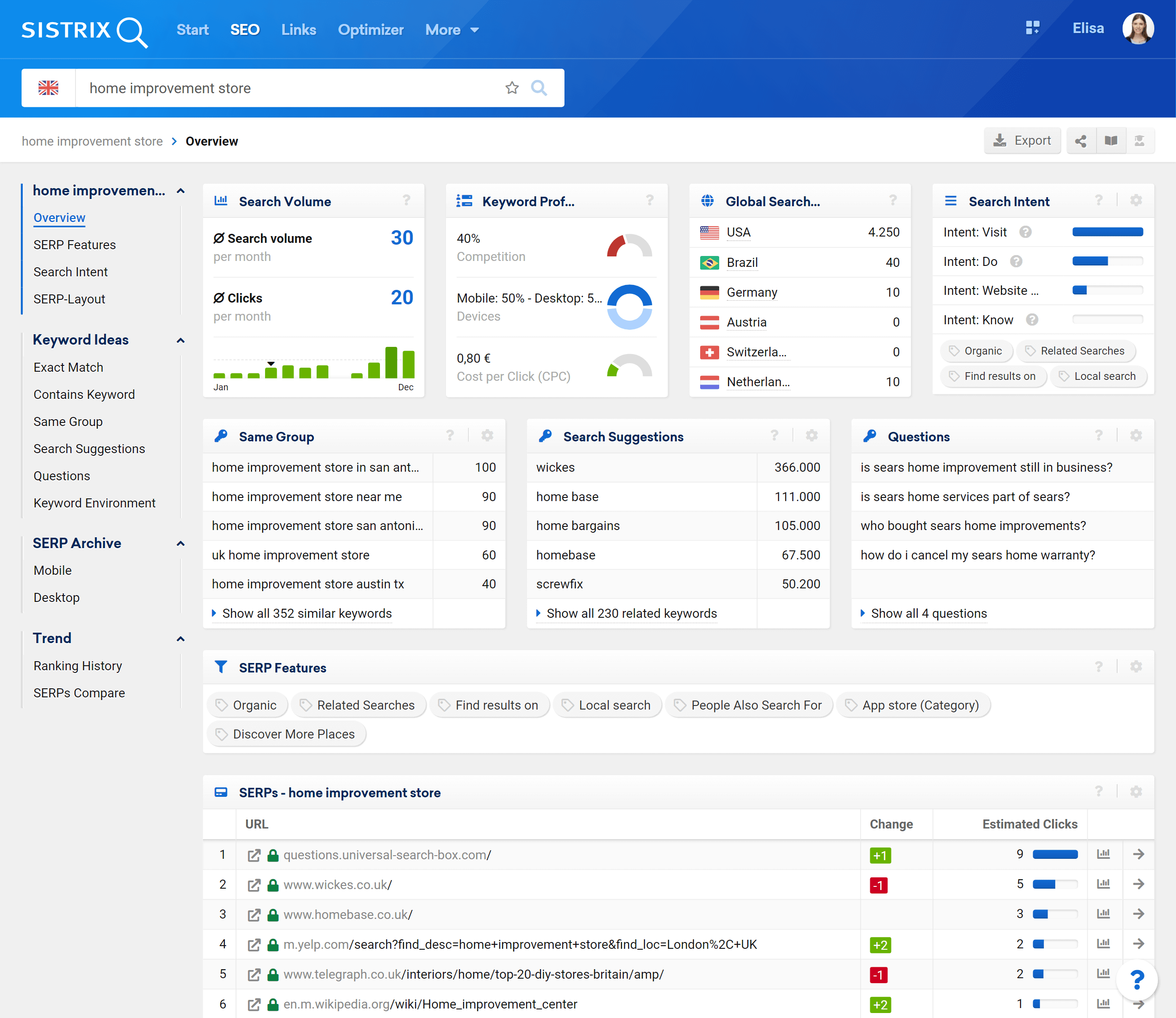Click help icon on Search Intent card

point(1099,200)
